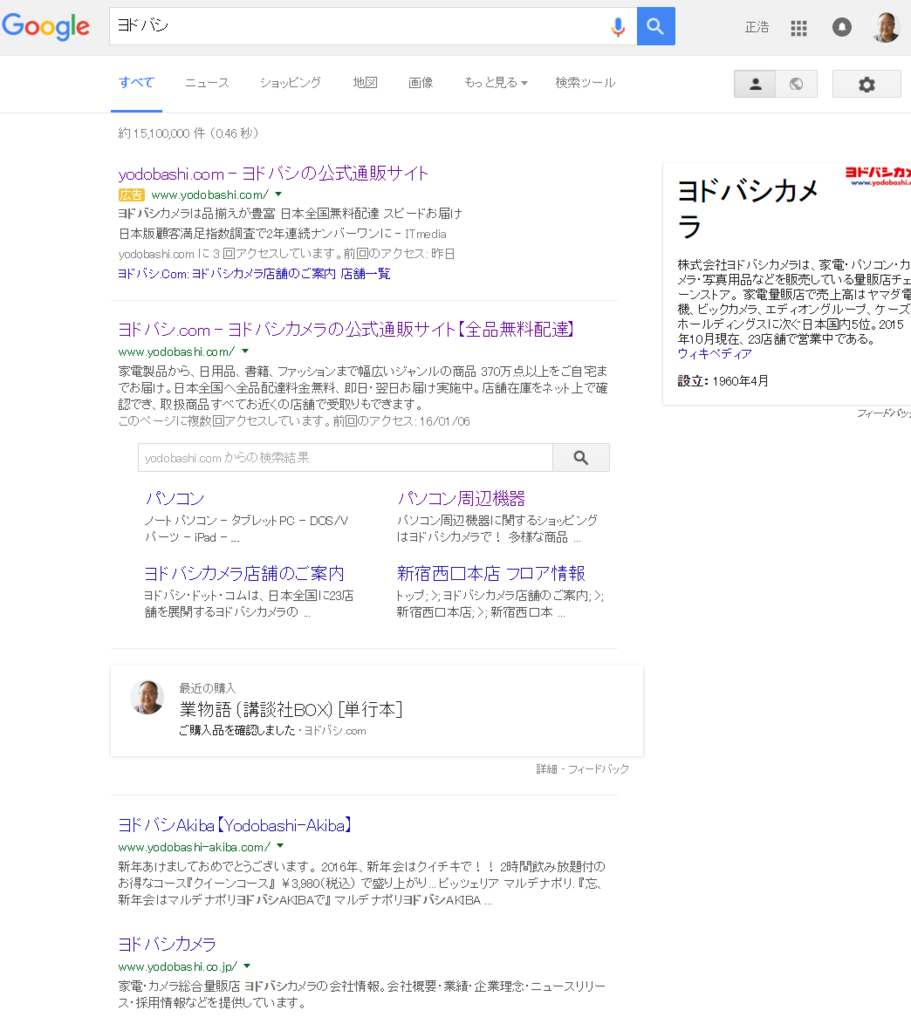Screen dimensions: 911x1024
Task: Click the profile photo in the recent purchase card
Action: click(x=147, y=697)
